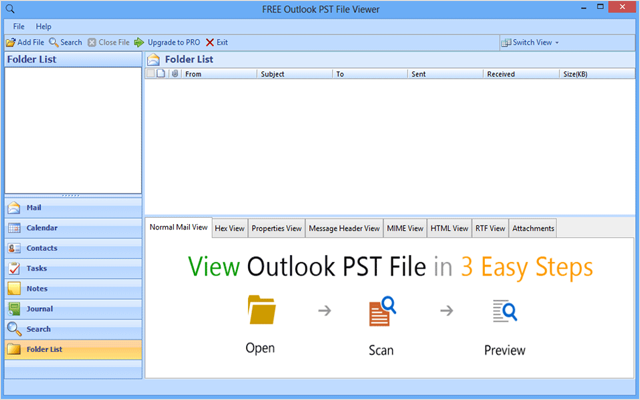Viewport: 640px width, 400px height.
Task: Close the PST File Viewer window
Action: (622, 7)
